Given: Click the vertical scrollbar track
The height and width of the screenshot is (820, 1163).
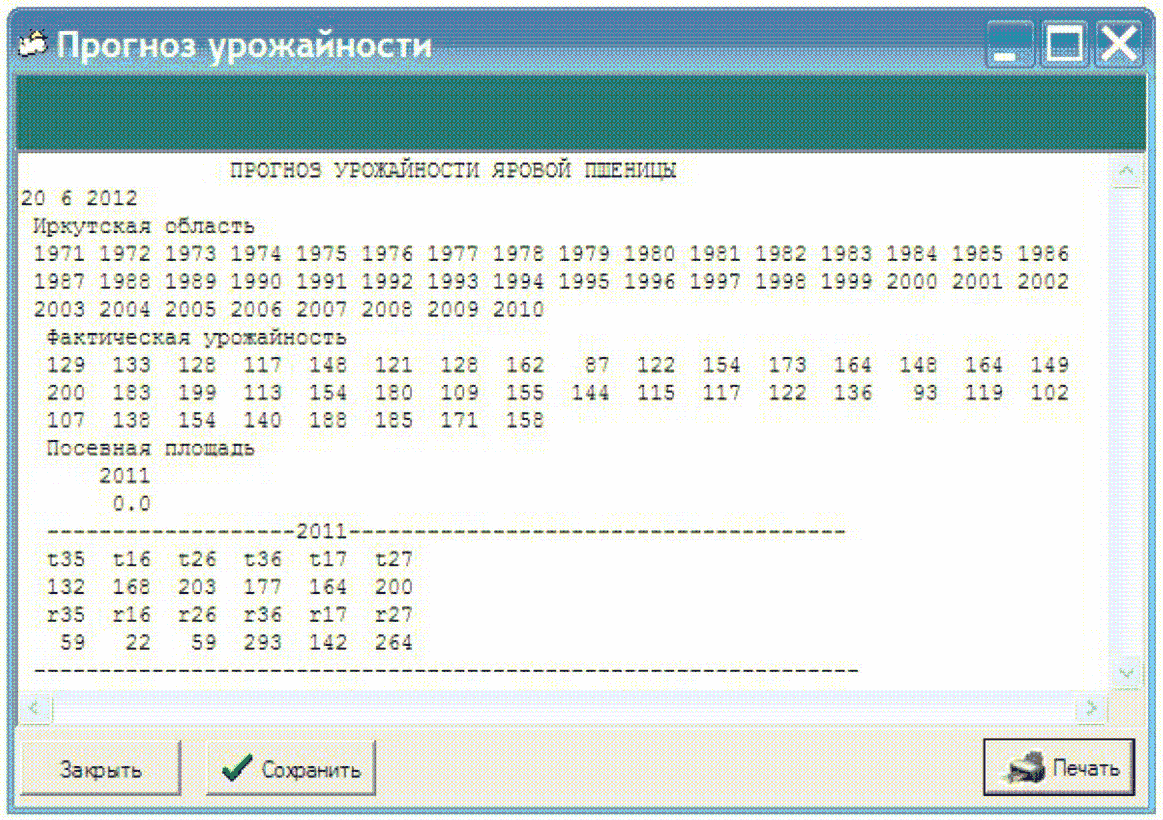Looking at the screenshot, I should point(1126,423).
